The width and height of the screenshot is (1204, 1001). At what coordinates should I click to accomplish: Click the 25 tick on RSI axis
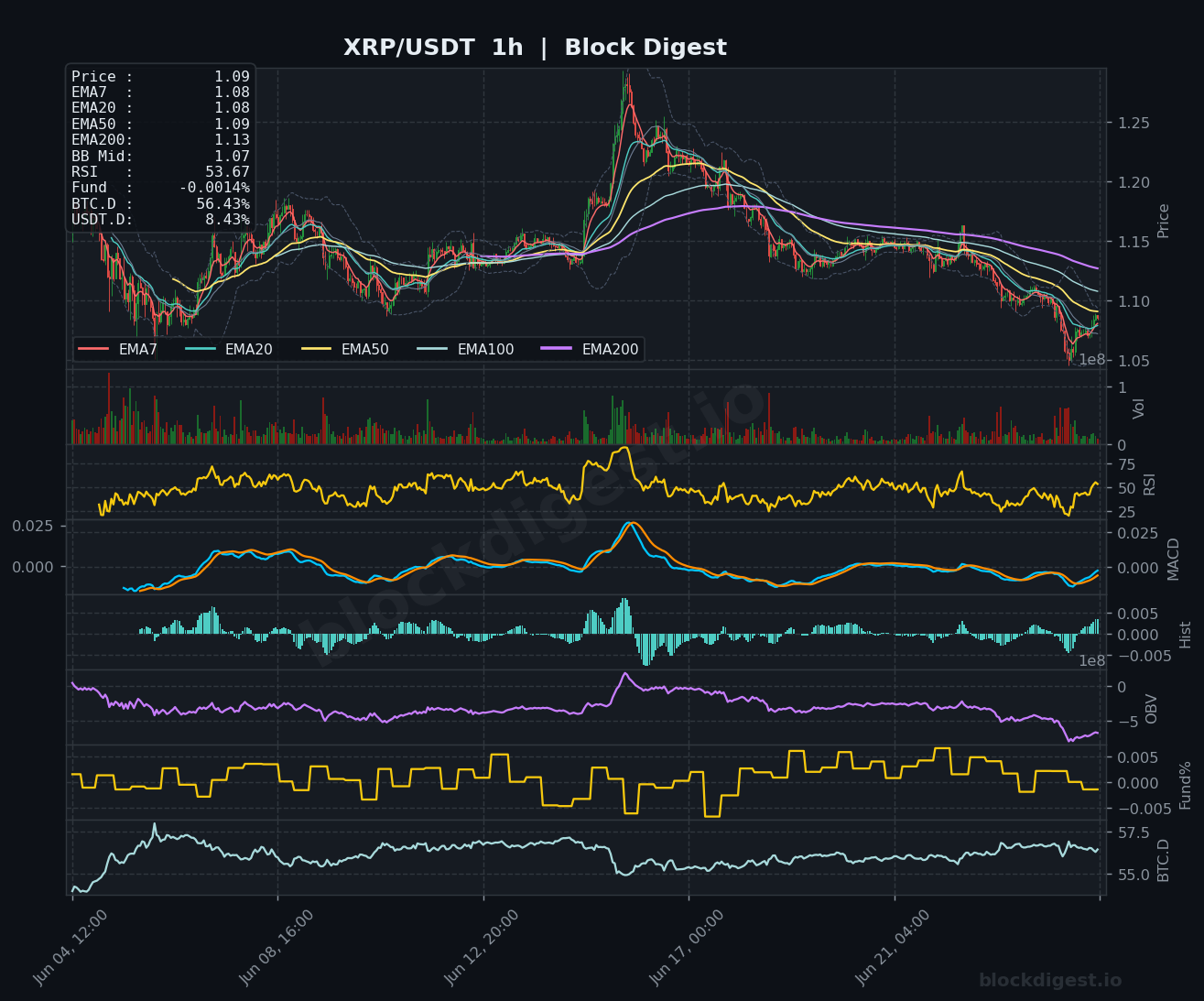(x=1126, y=512)
